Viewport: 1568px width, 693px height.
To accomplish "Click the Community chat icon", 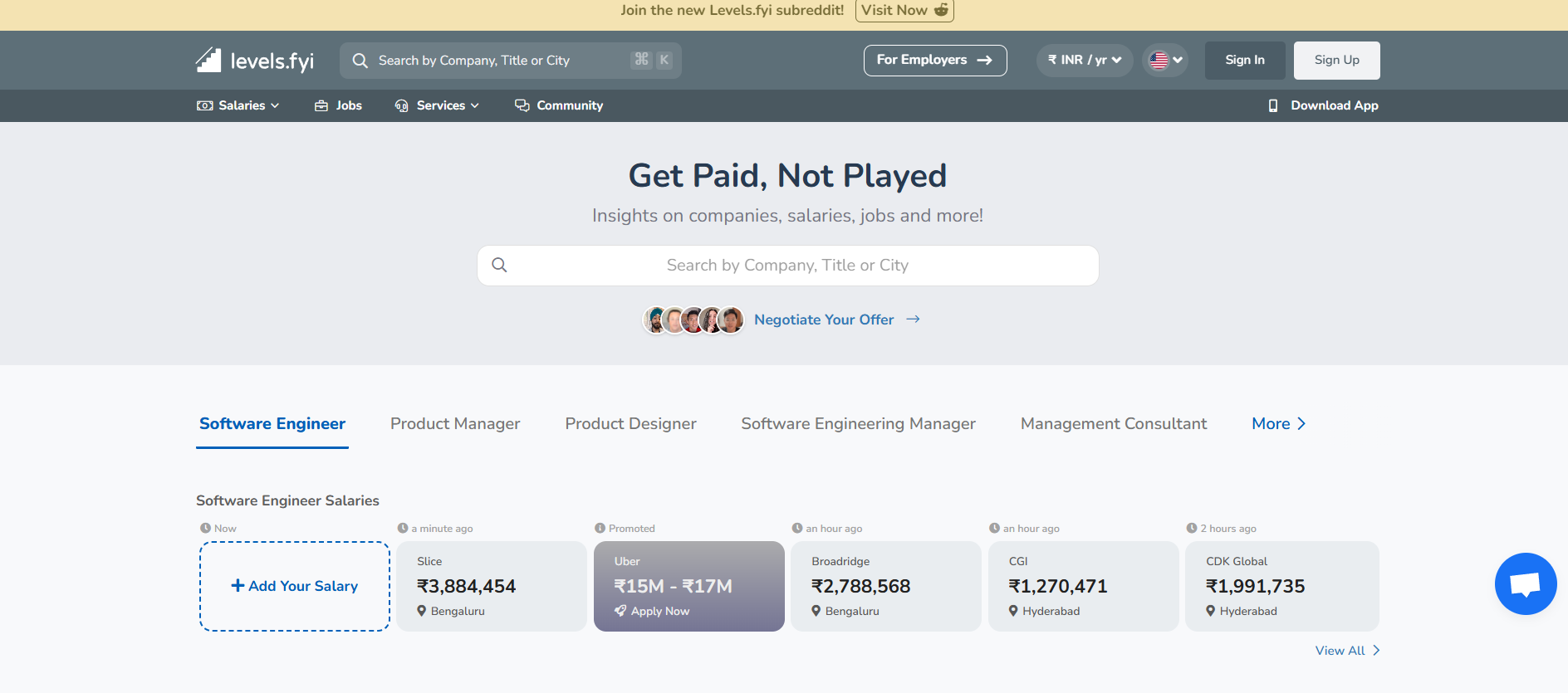I will (522, 105).
